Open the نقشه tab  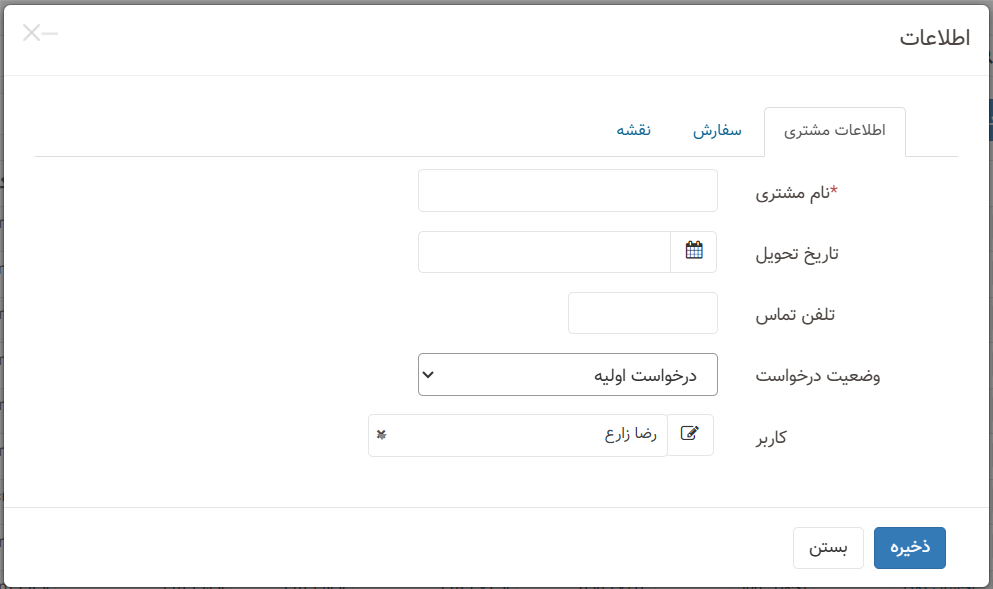point(637,130)
